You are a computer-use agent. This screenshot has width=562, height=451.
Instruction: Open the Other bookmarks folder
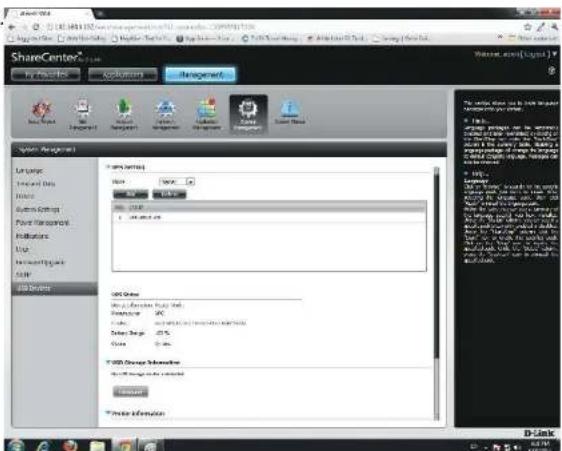(x=533, y=38)
